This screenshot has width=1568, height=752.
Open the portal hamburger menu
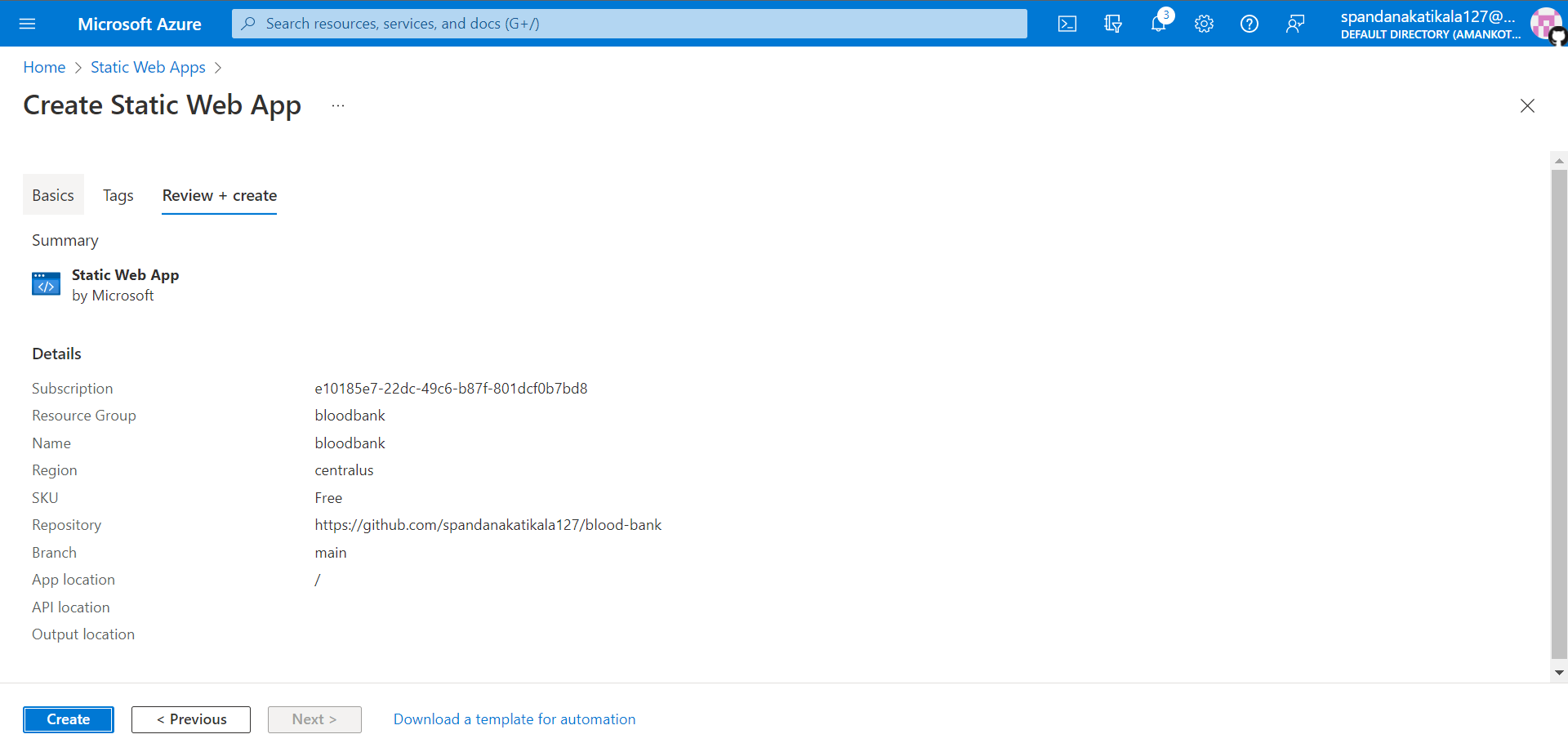pos(27,24)
